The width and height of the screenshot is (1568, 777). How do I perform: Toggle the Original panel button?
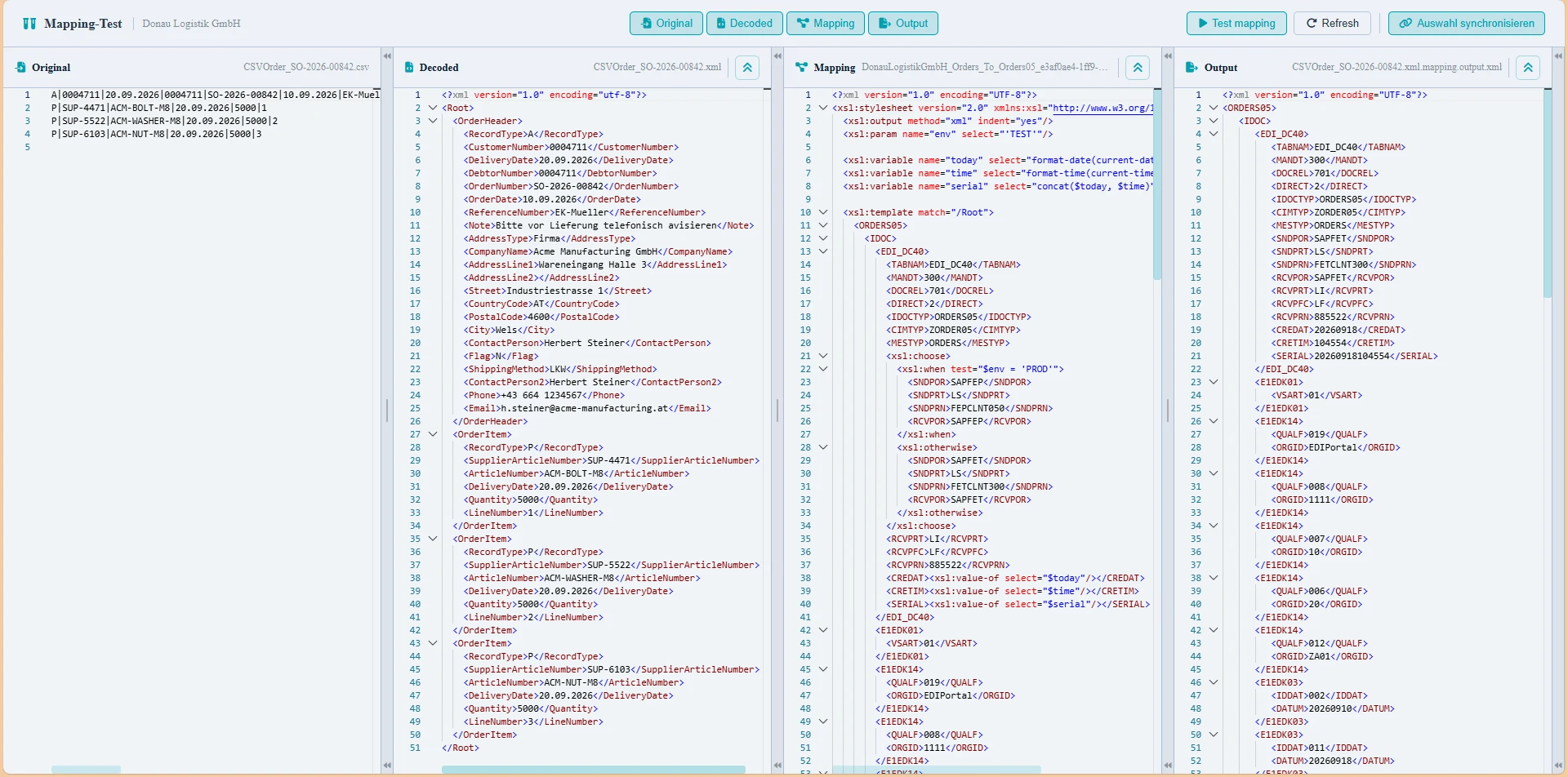click(666, 24)
